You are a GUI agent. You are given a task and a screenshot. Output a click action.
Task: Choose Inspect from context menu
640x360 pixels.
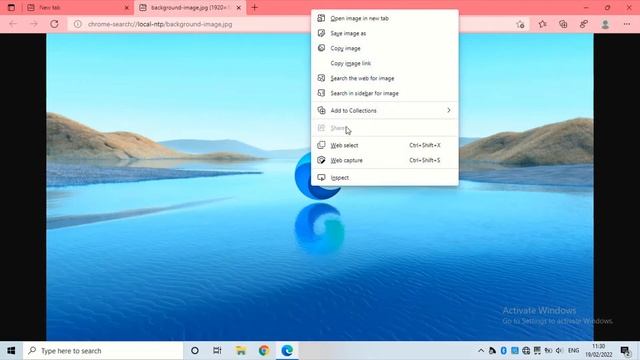click(384, 178)
